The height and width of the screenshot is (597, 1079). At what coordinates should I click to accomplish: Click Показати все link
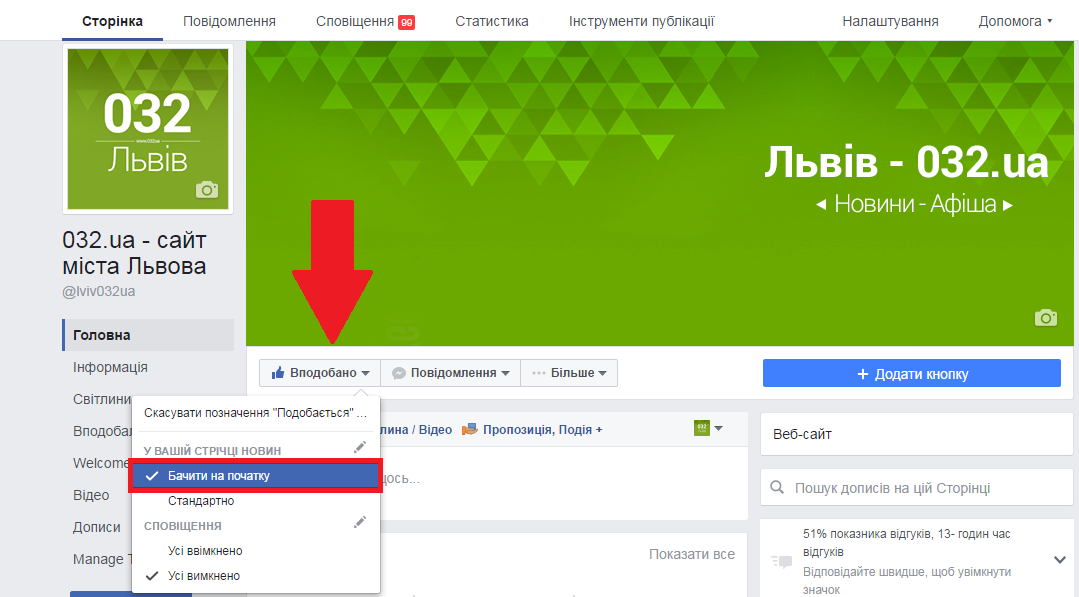[692, 554]
